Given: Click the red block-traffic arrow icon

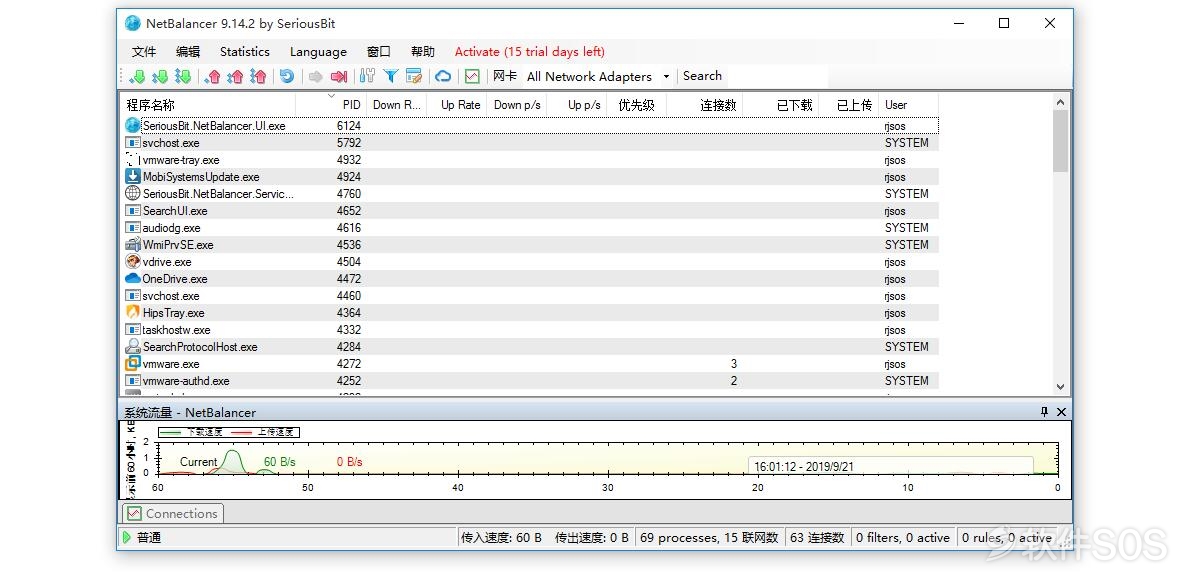Looking at the screenshot, I should click(x=339, y=76).
